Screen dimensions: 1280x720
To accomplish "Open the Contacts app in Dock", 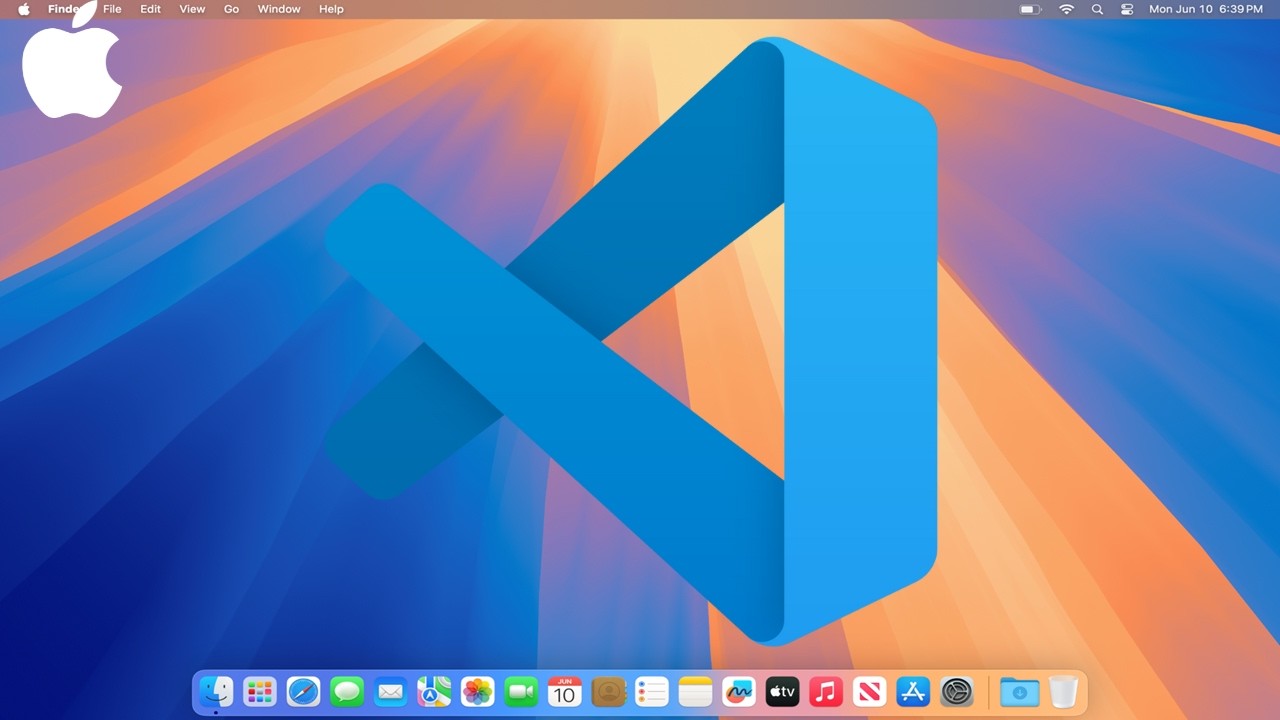I will pyautogui.click(x=608, y=691).
